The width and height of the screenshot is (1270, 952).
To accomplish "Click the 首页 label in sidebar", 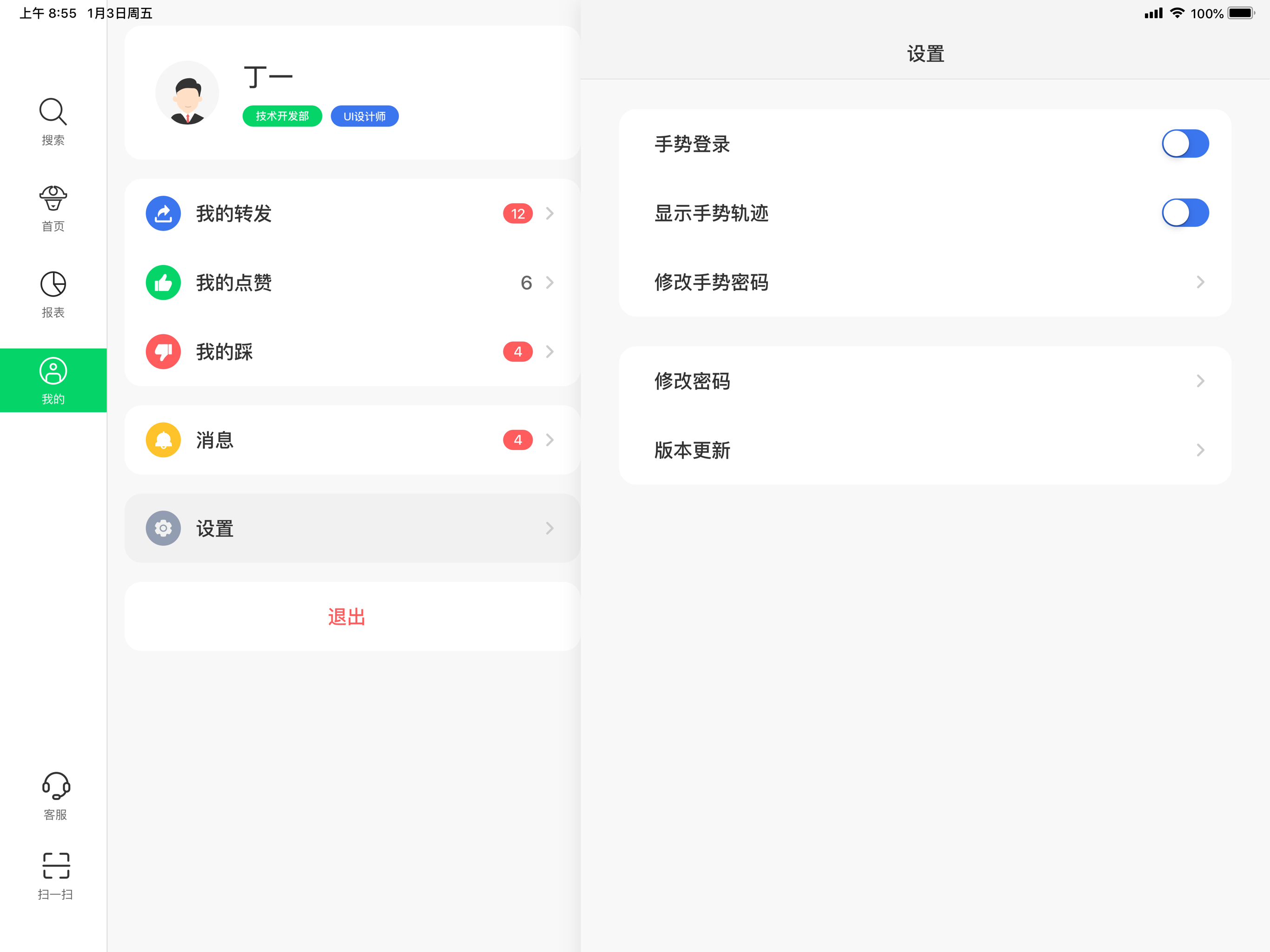I will pos(53,226).
